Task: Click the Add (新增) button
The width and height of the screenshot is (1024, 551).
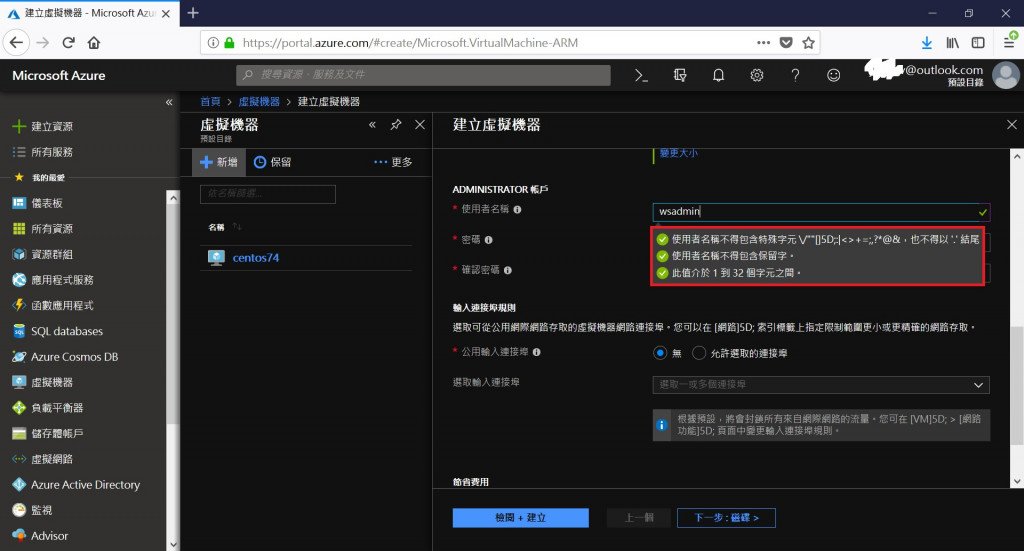Action: (x=219, y=162)
